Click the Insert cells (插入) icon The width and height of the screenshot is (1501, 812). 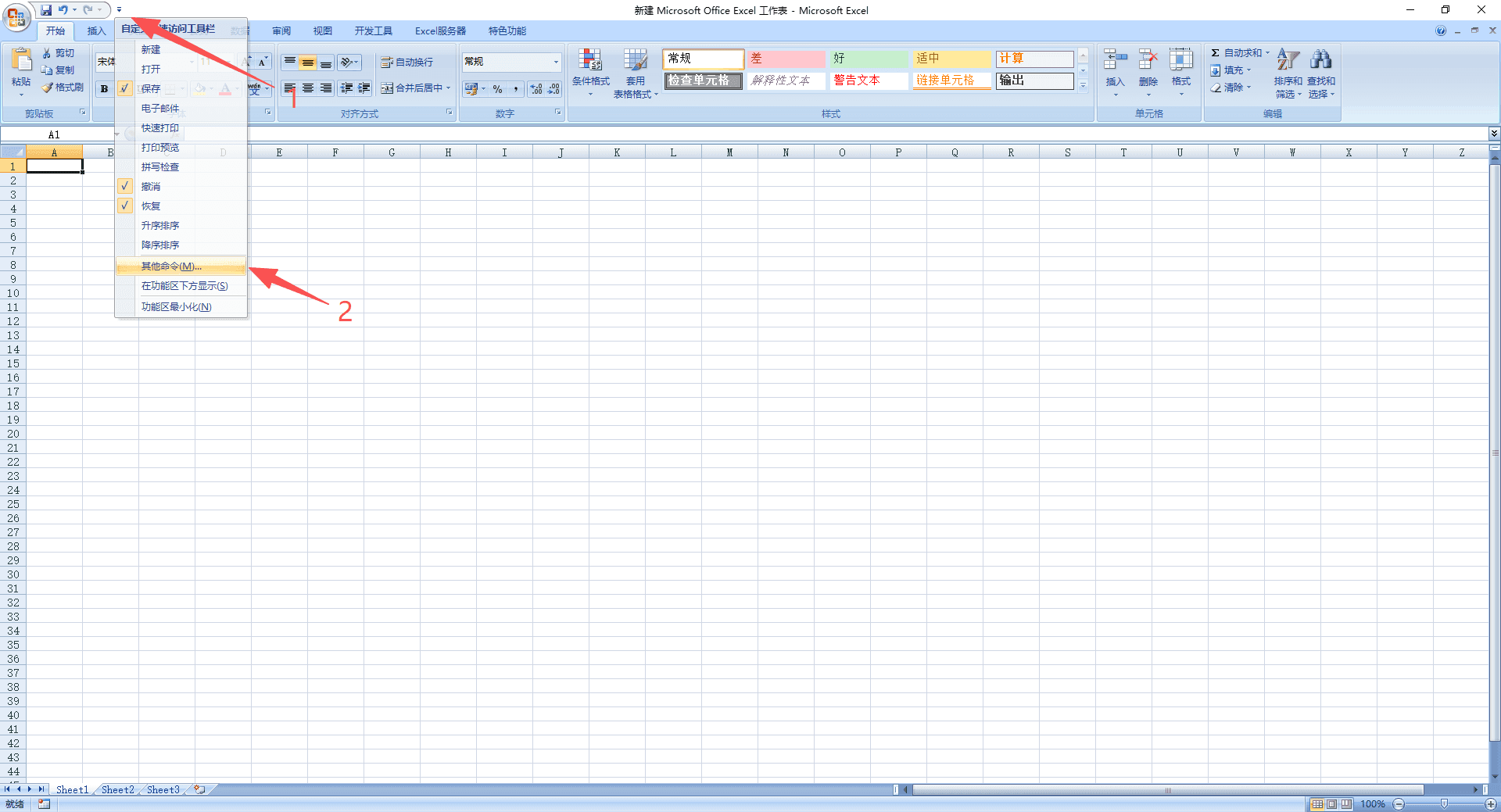[x=1115, y=59]
